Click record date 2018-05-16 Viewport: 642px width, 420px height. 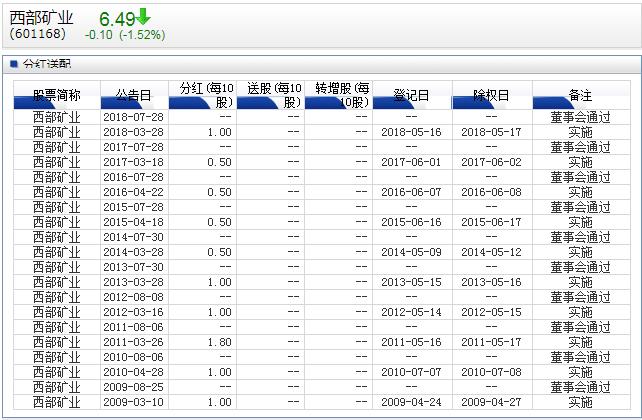[x=411, y=132]
